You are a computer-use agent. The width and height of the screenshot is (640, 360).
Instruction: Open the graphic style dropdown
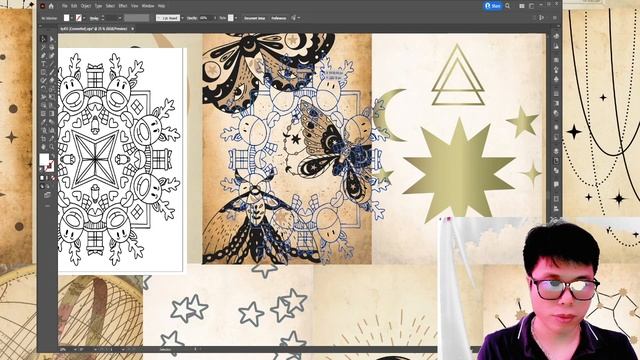tap(236, 18)
